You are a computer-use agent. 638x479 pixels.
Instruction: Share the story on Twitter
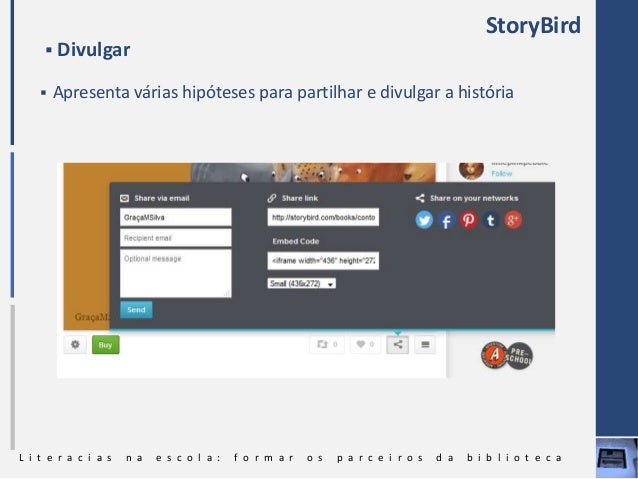tap(424, 220)
